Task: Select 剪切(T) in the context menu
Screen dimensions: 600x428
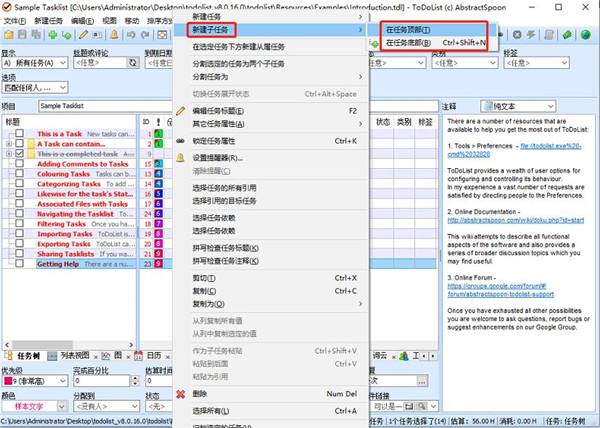Action: [x=271, y=278]
